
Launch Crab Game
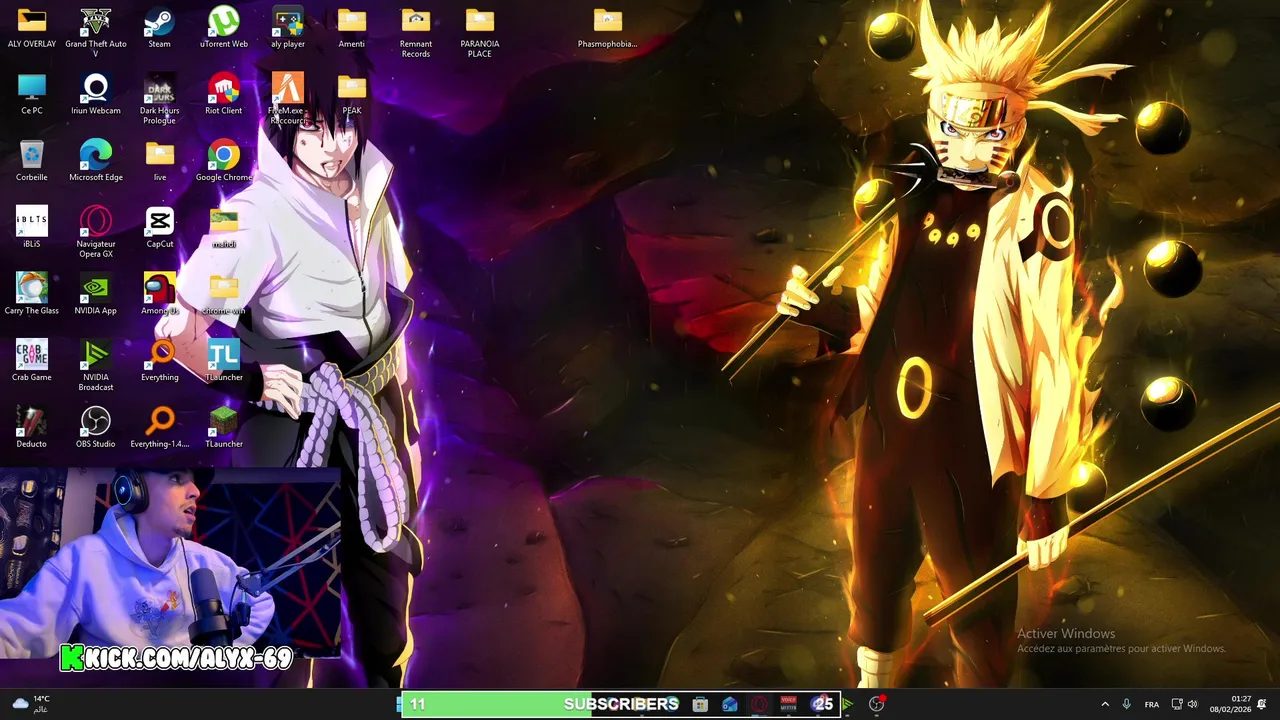point(32,361)
